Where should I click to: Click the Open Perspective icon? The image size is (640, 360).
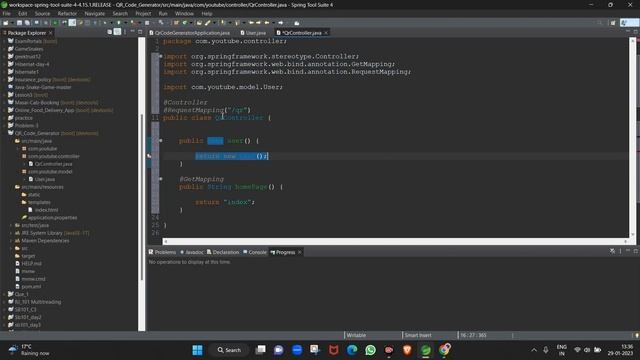pyautogui.click(x=613, y=23)
